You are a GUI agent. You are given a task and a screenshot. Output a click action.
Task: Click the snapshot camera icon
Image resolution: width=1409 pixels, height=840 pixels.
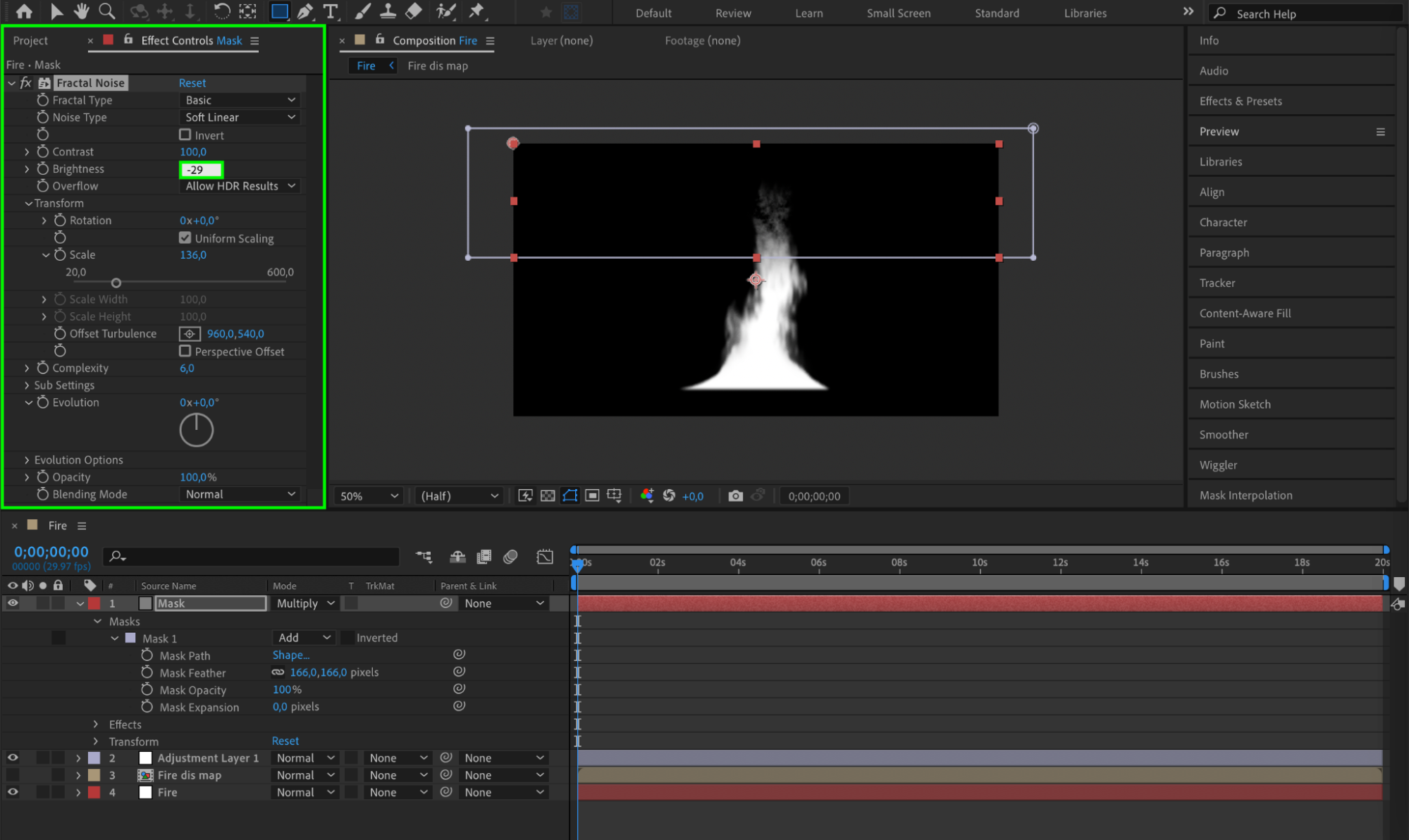[x=735, y=496]
